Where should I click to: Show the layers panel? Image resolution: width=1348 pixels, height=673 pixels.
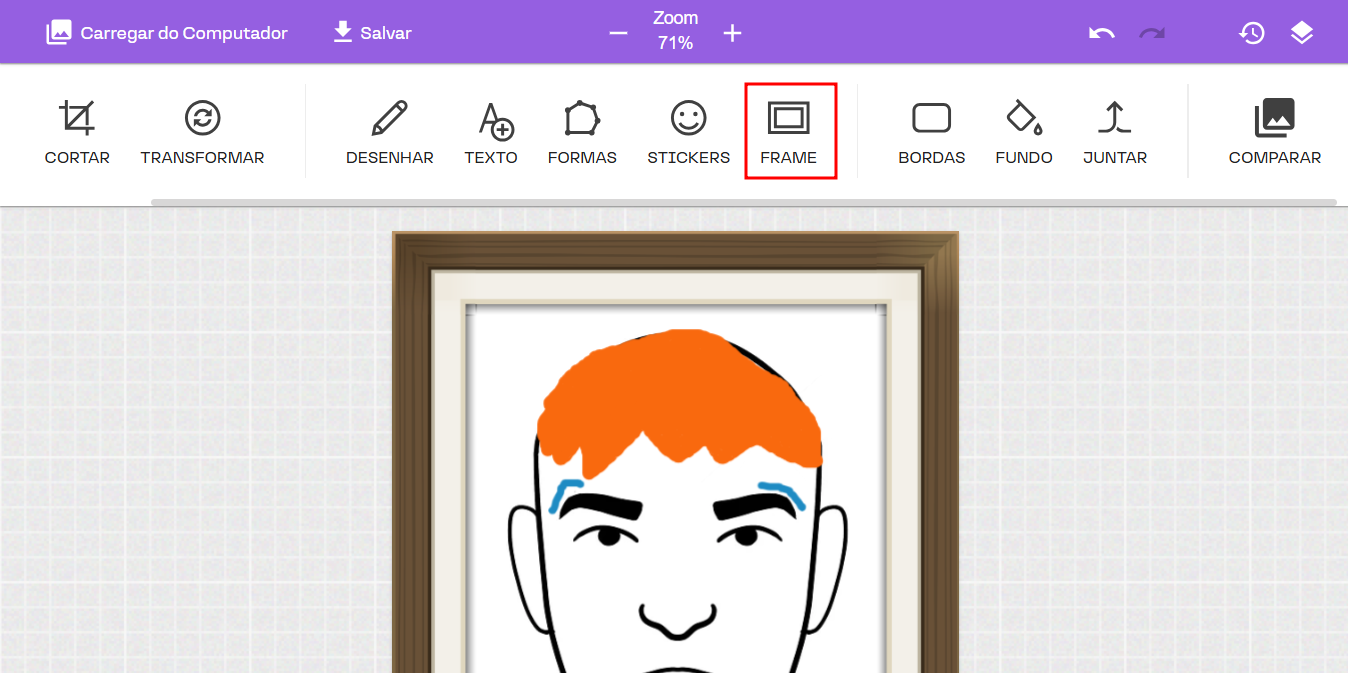coord(1301,33)
